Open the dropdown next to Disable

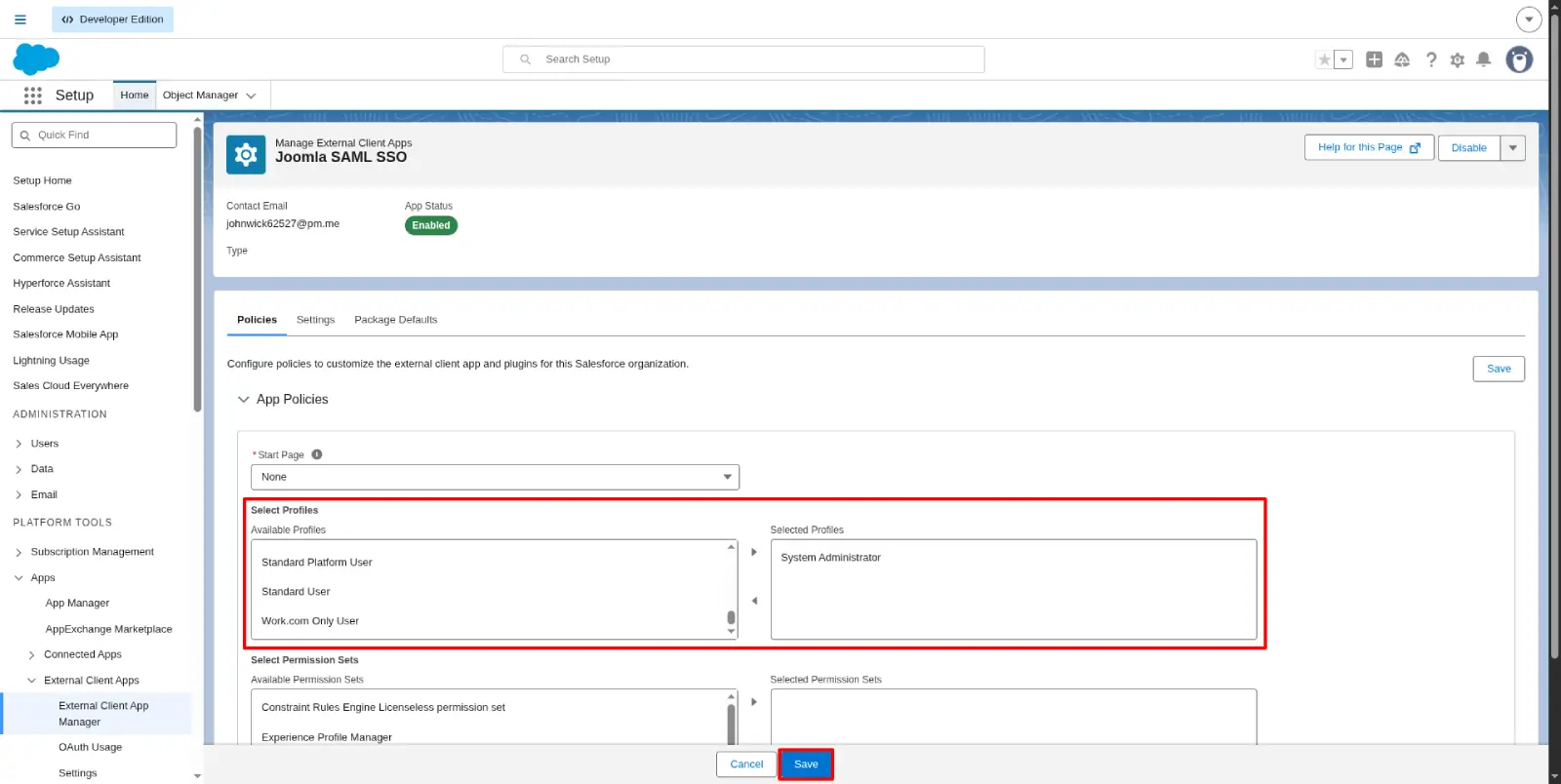tap(1513, 148)
